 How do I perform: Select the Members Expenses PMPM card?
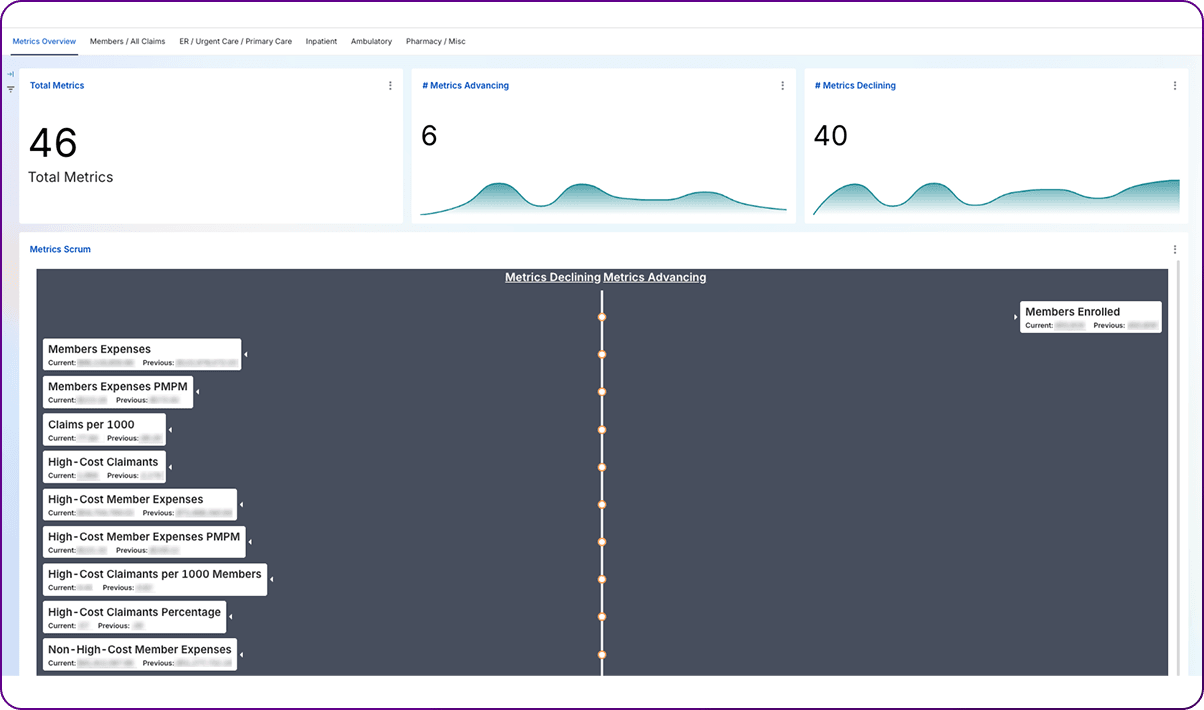118,392
